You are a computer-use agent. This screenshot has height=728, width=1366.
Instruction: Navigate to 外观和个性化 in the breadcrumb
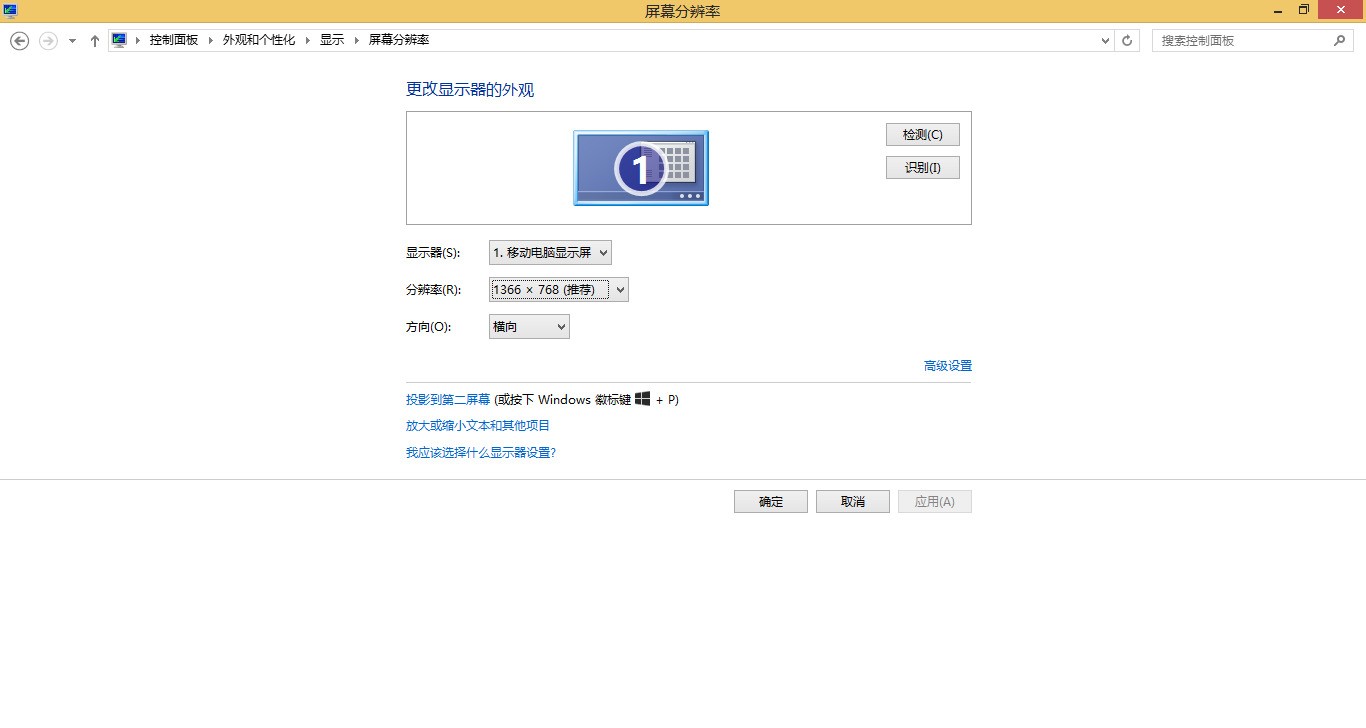click(x=258, y=39)
